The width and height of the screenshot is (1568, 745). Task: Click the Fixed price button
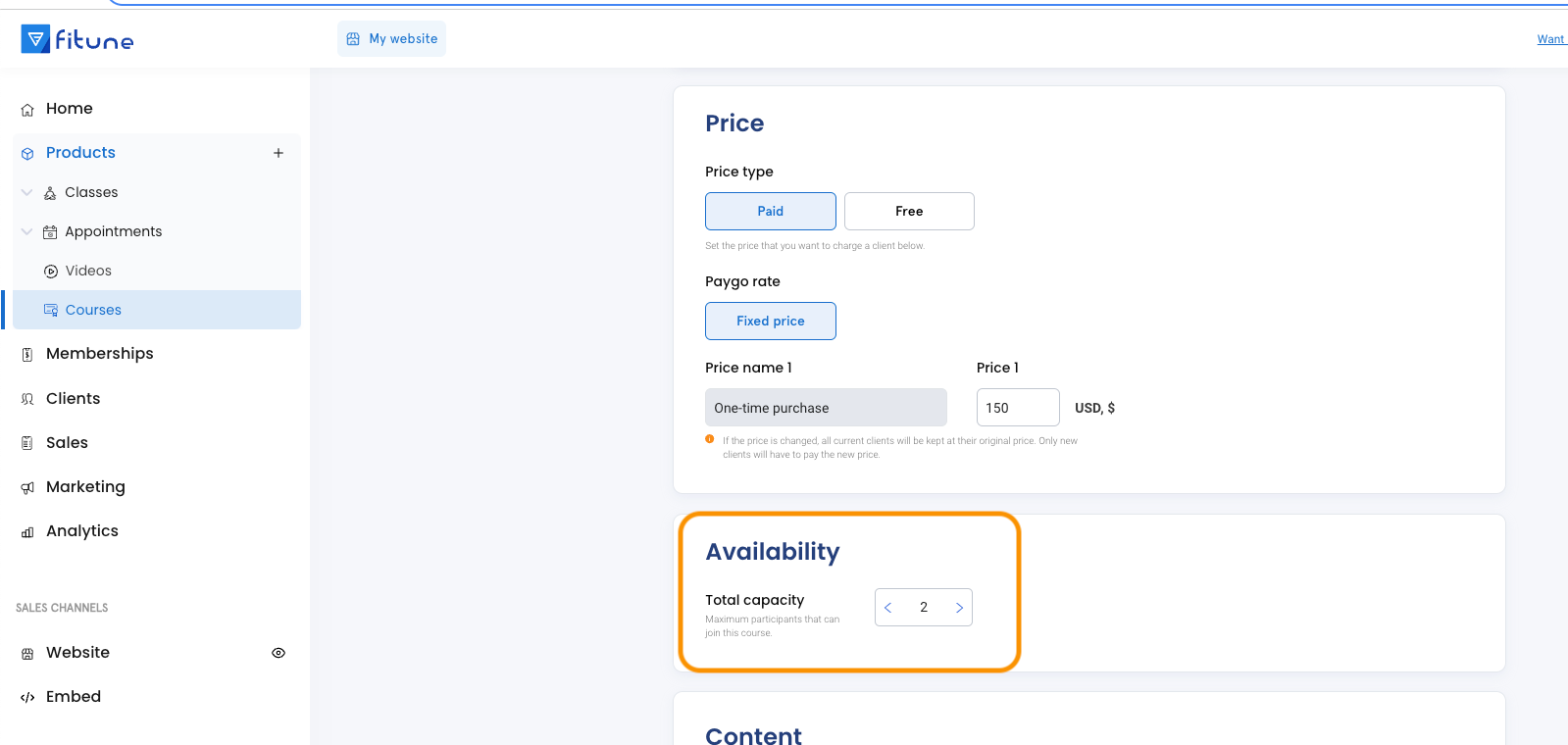point(770,322)
